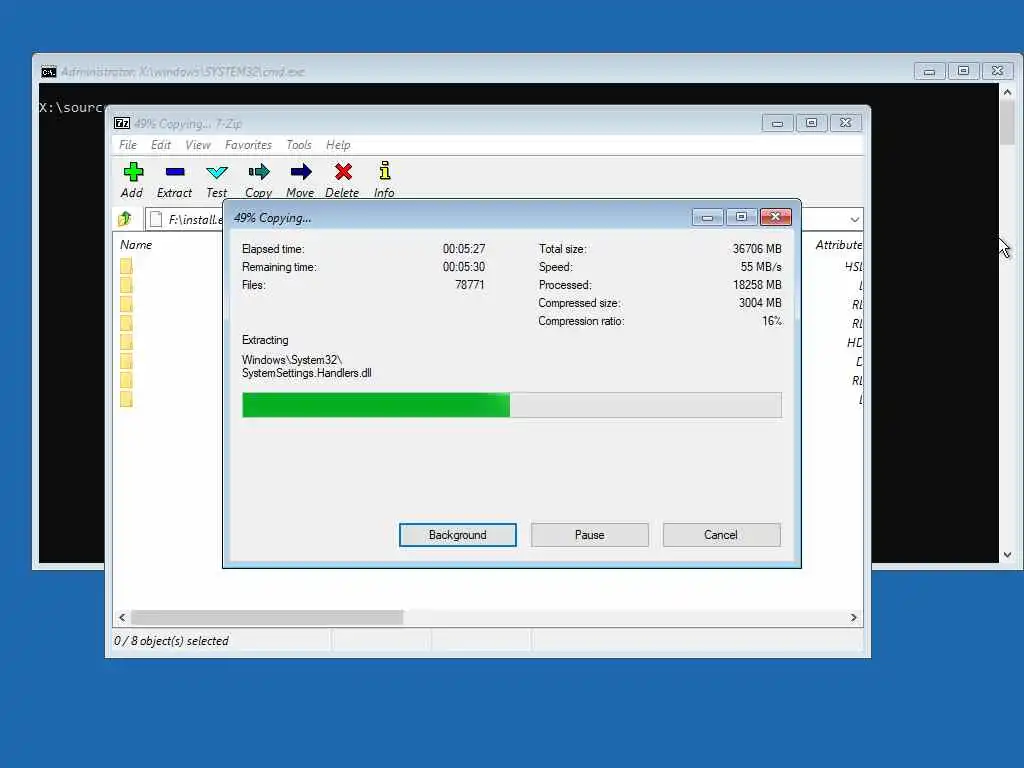1024x768 pixels.
Task: Click the Background button
Action: pos(458,535)
